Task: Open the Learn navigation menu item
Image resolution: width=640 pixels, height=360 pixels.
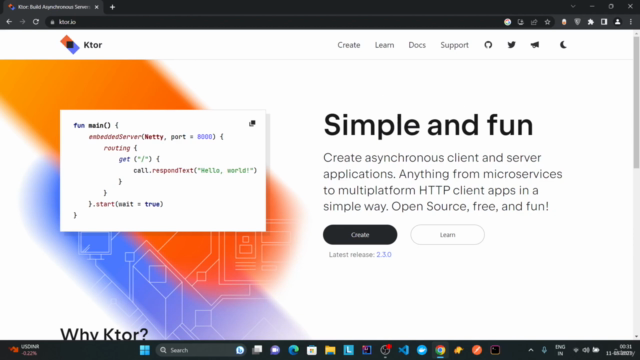Action: point(384,45)
